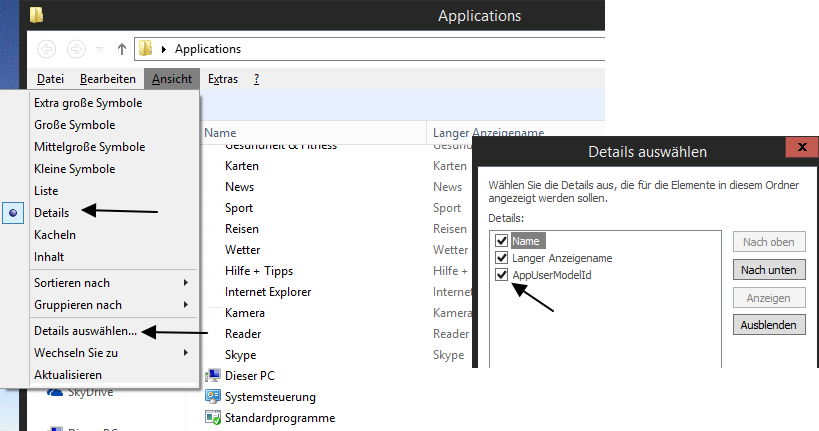
Task: Click Sport in Langer Anzeigename column
Action: pos(447,208)
